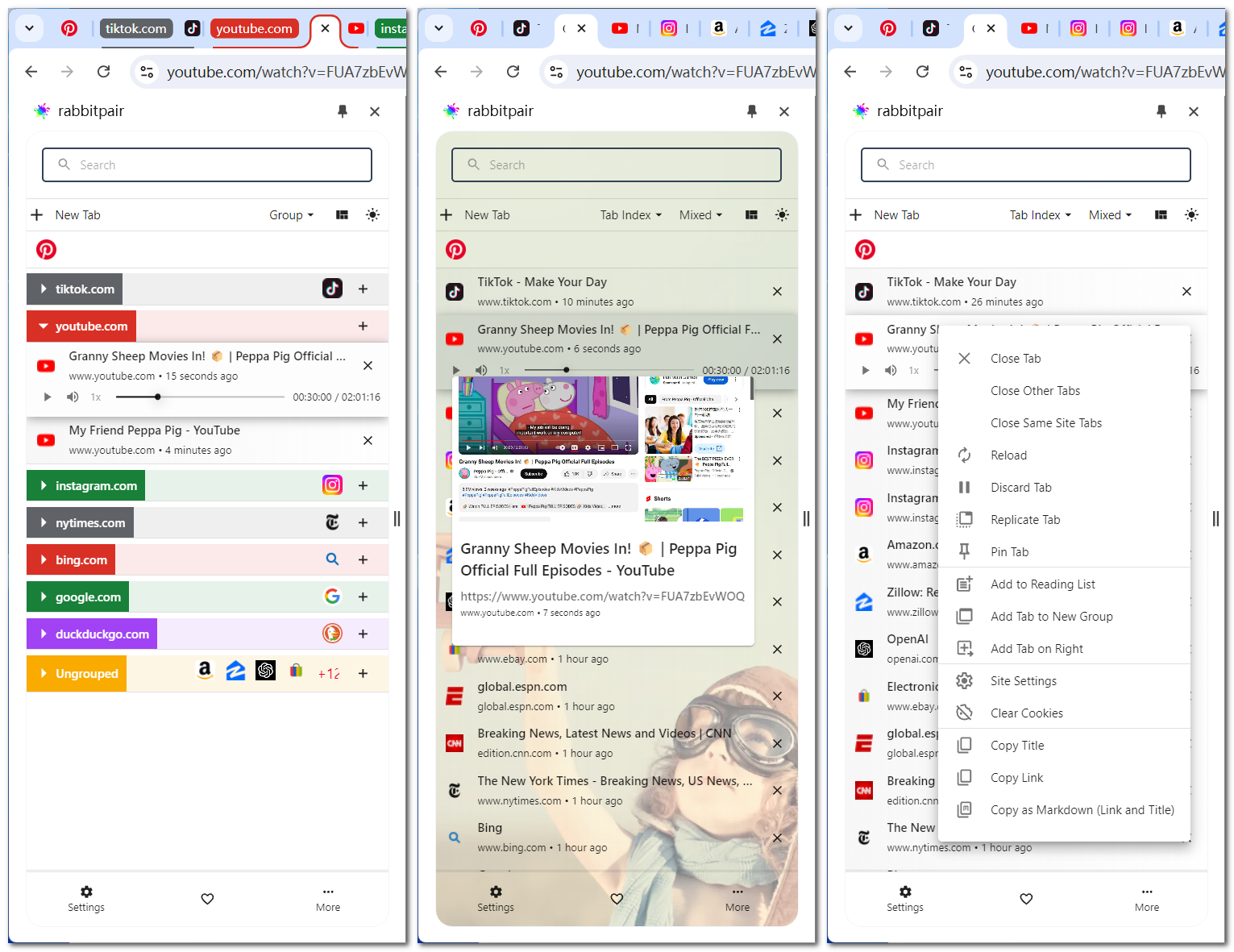Mute the video in middle panel

tap(481, 370)
